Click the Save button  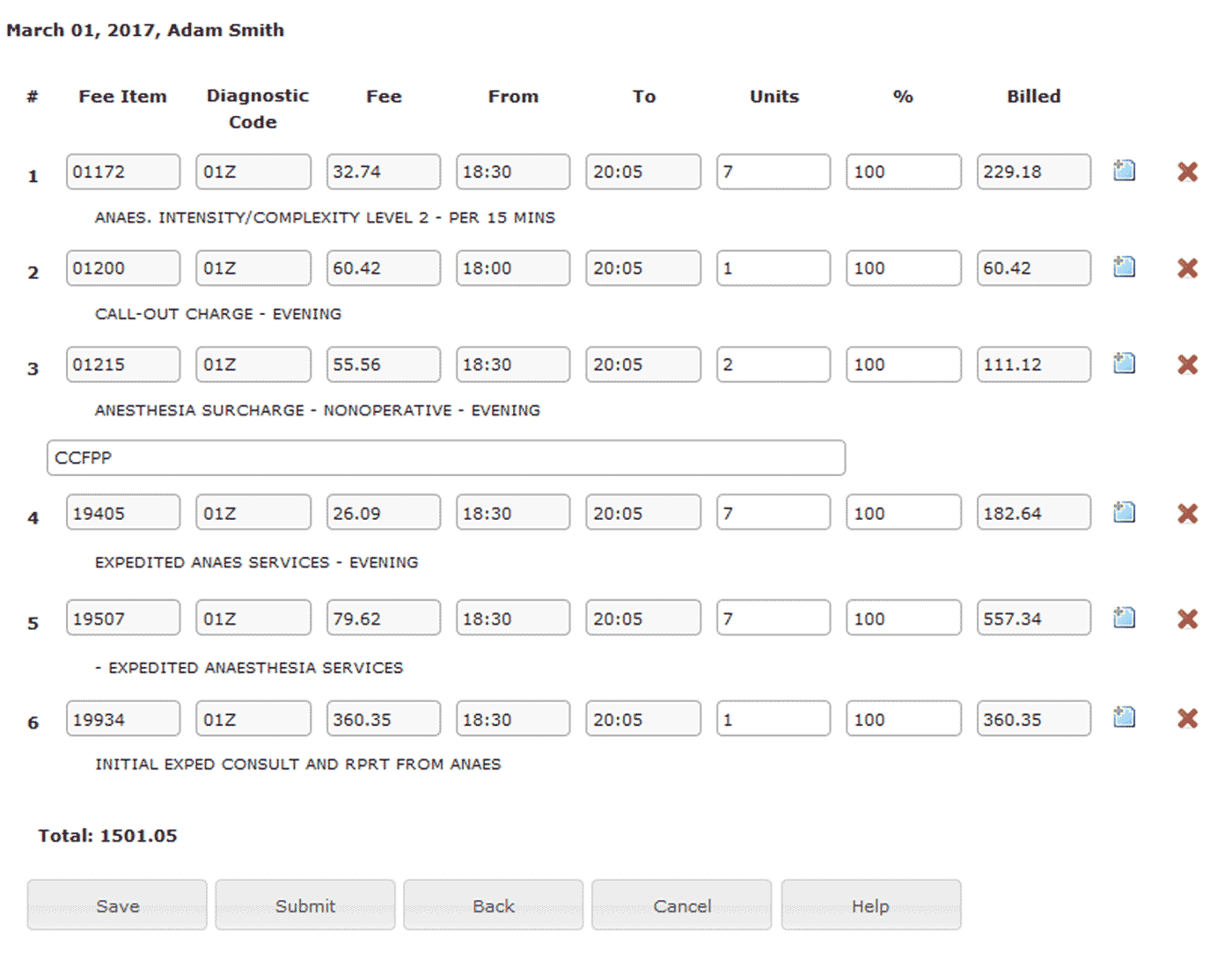[x=117, y=905]
